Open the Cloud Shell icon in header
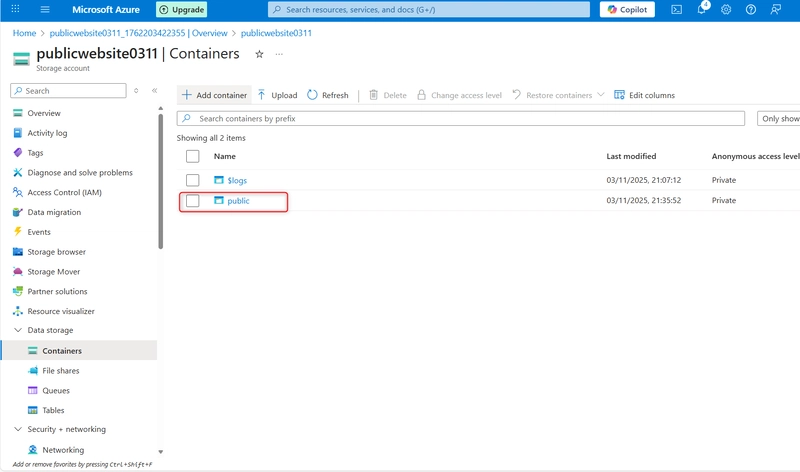The image size is (800, 472). 676,10
